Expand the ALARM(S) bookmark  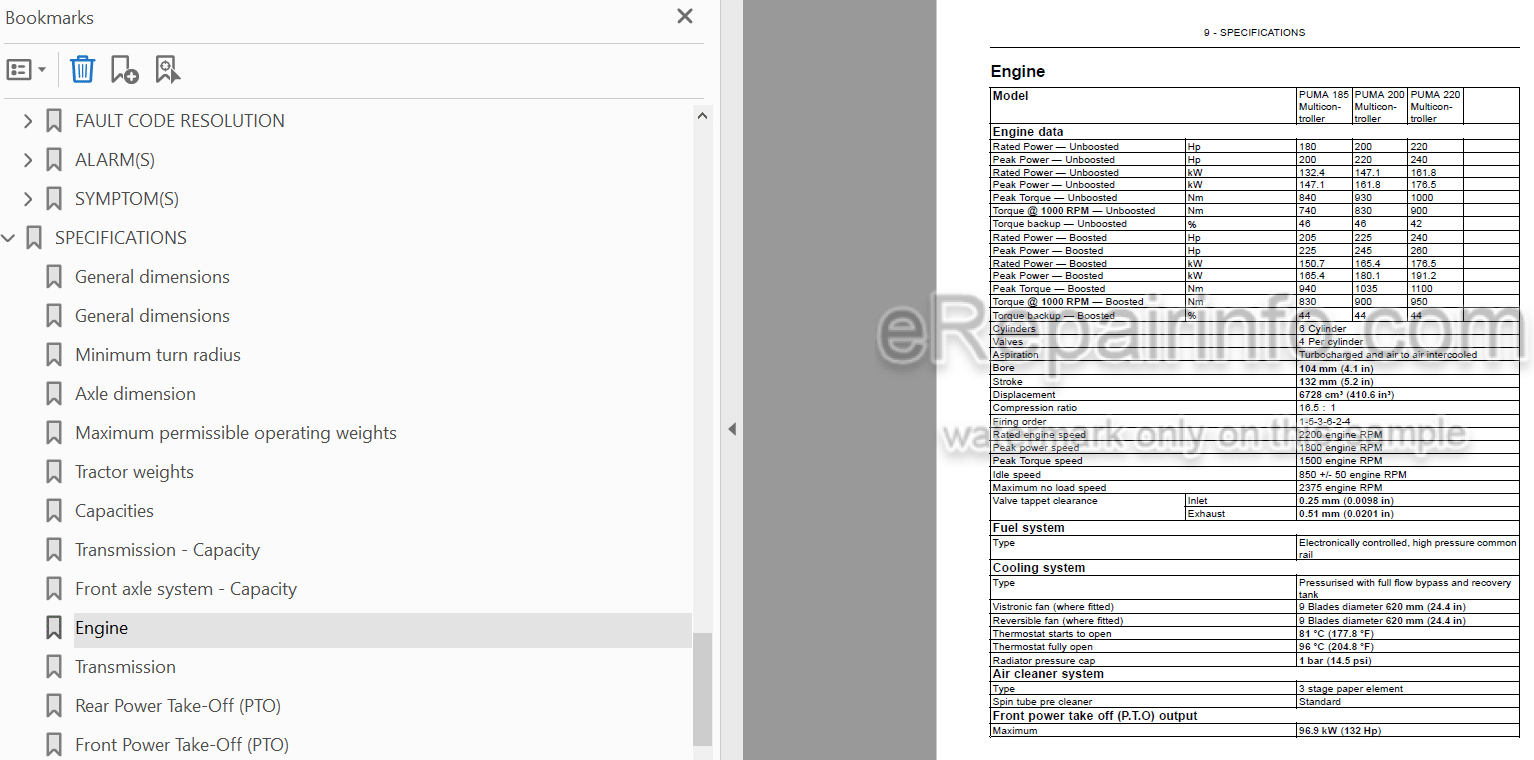pyautogui.click(x=28, y=160)
